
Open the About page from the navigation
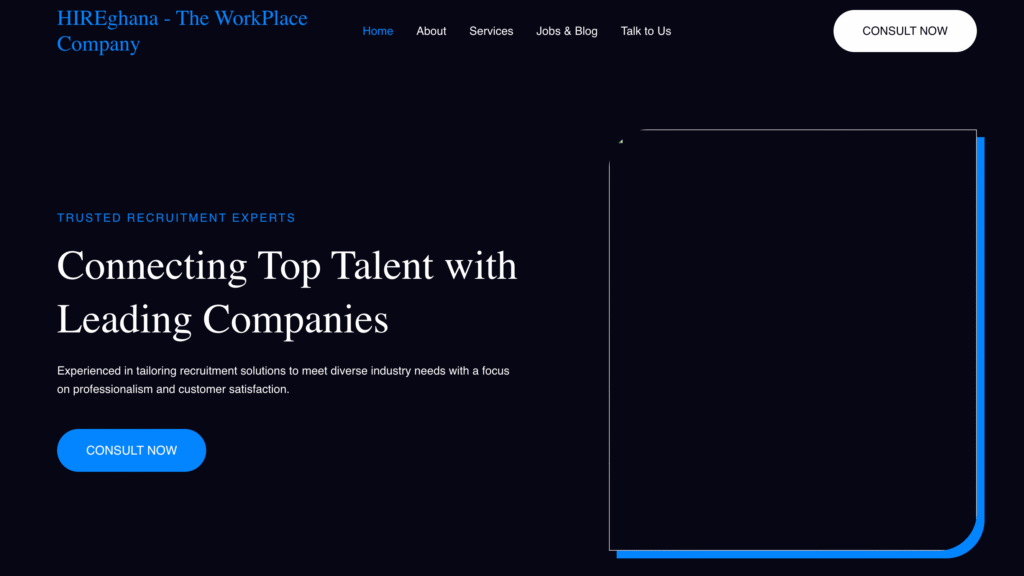431,31
